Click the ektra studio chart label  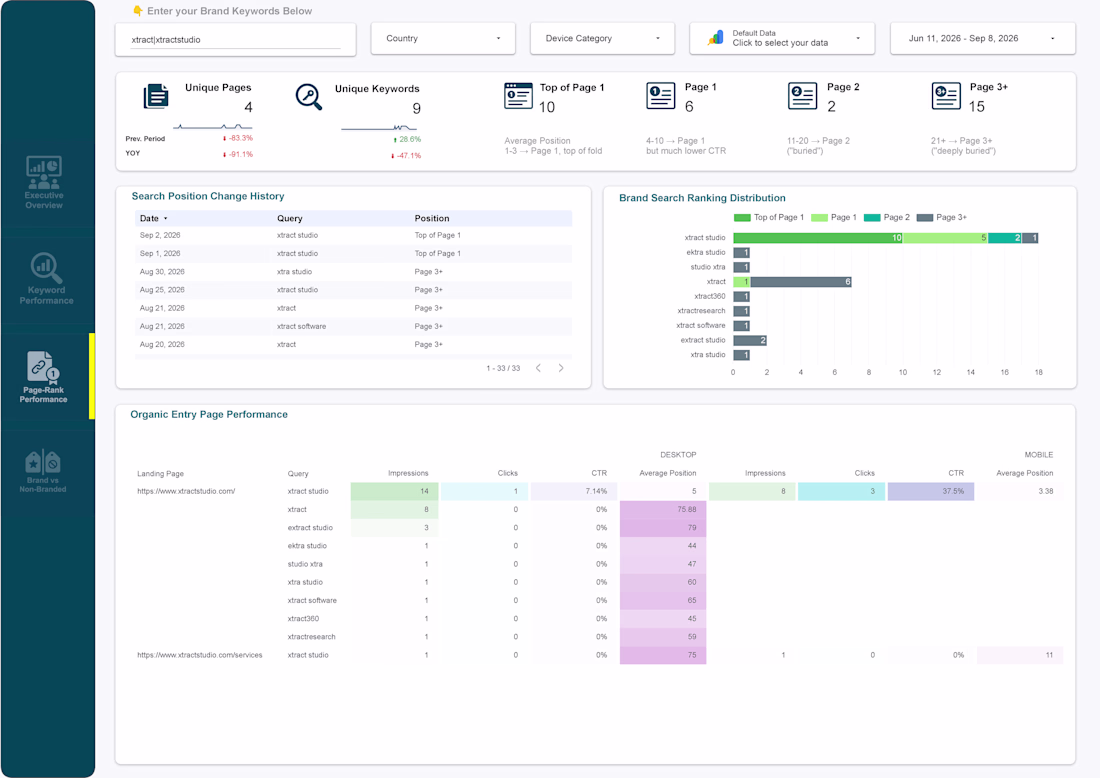(706, 253)
